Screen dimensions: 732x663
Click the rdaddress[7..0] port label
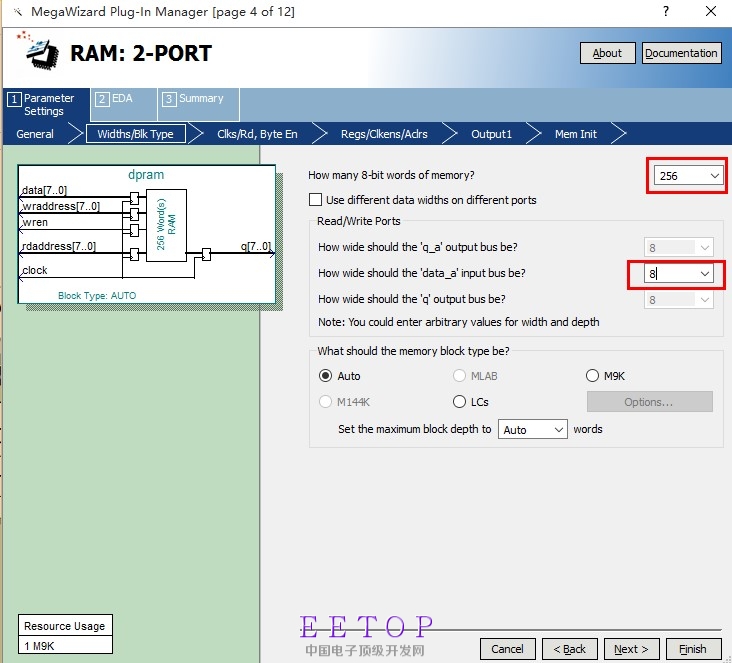59,246
